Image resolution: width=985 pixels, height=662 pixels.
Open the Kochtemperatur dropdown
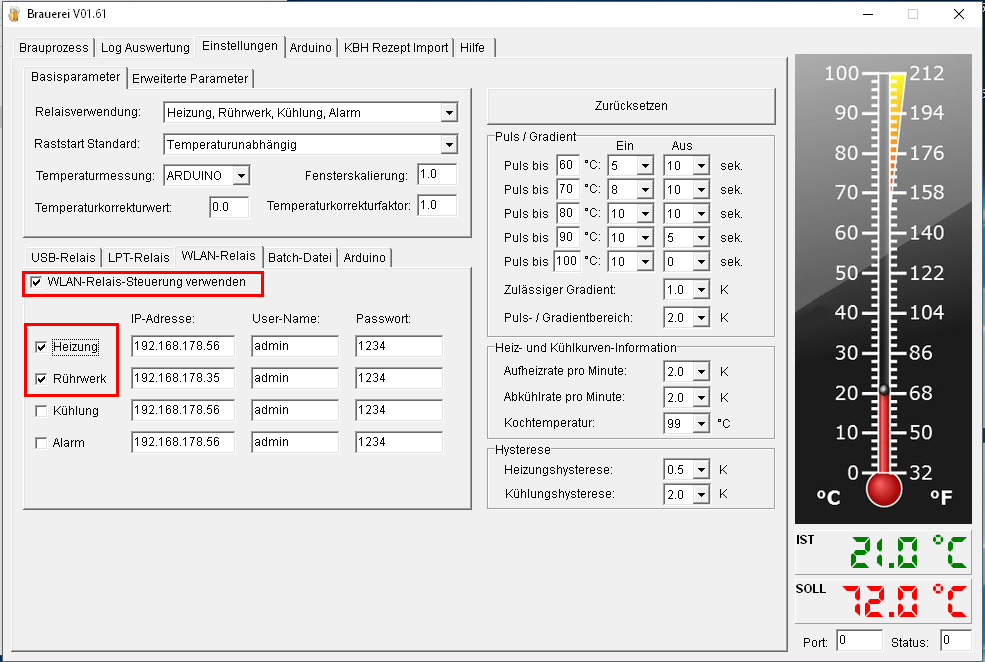click(x=702, y=423)
